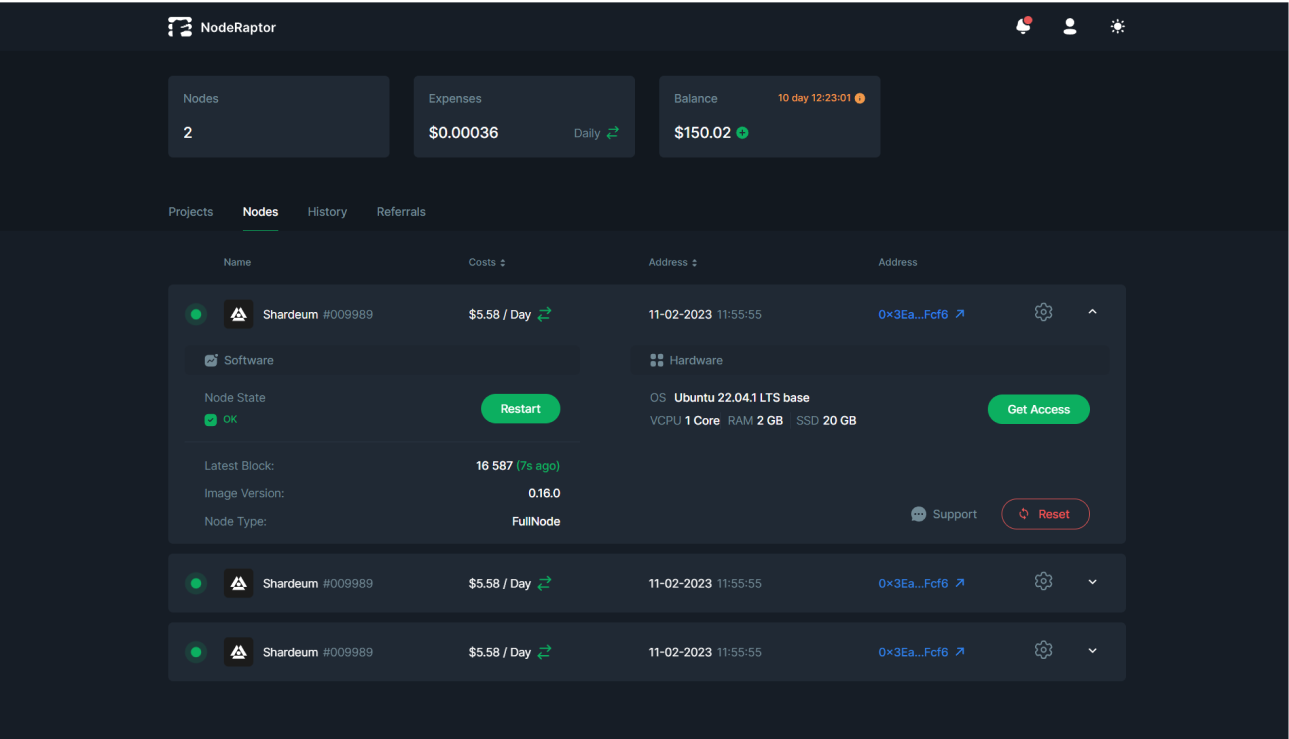Click the Image Version 0.16.0 value
The image size is (1289, 739).
click(544, 493)
